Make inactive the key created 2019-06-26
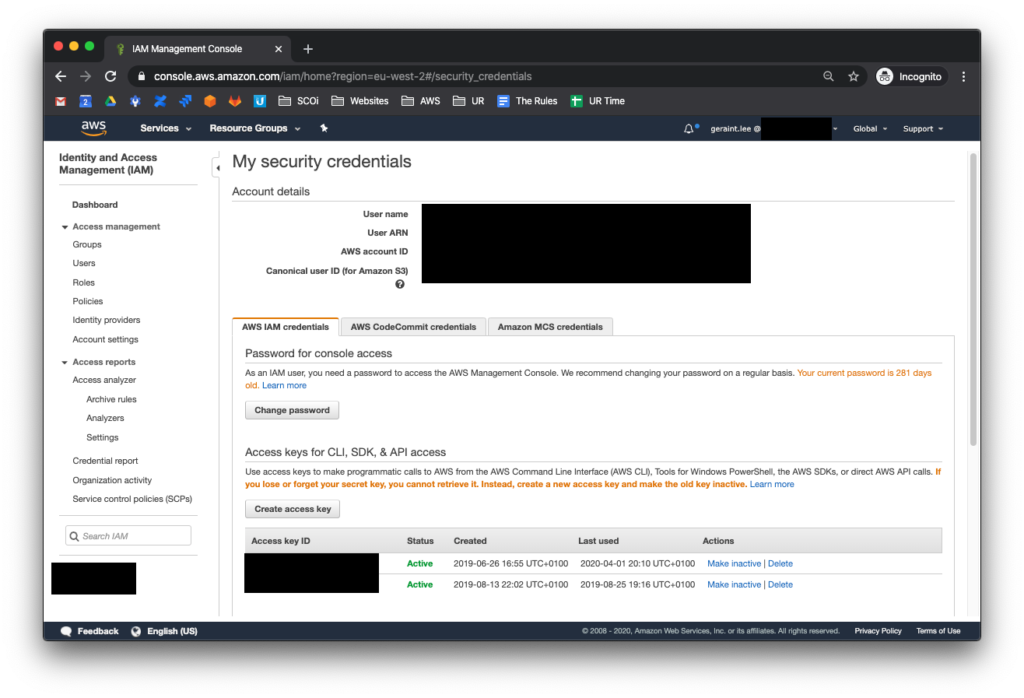The width and height of the screenshot is (1024, 698). pyautogui.click(x=734, y=563)
